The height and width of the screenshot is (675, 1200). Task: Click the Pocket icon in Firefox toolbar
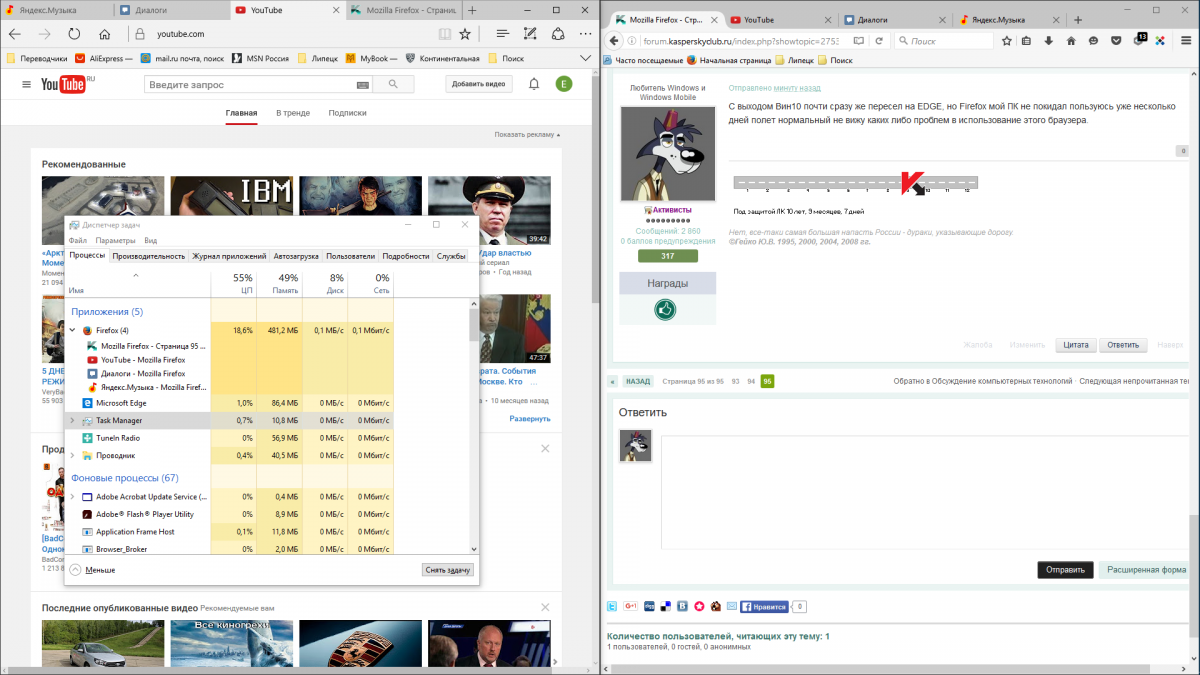1116,41
